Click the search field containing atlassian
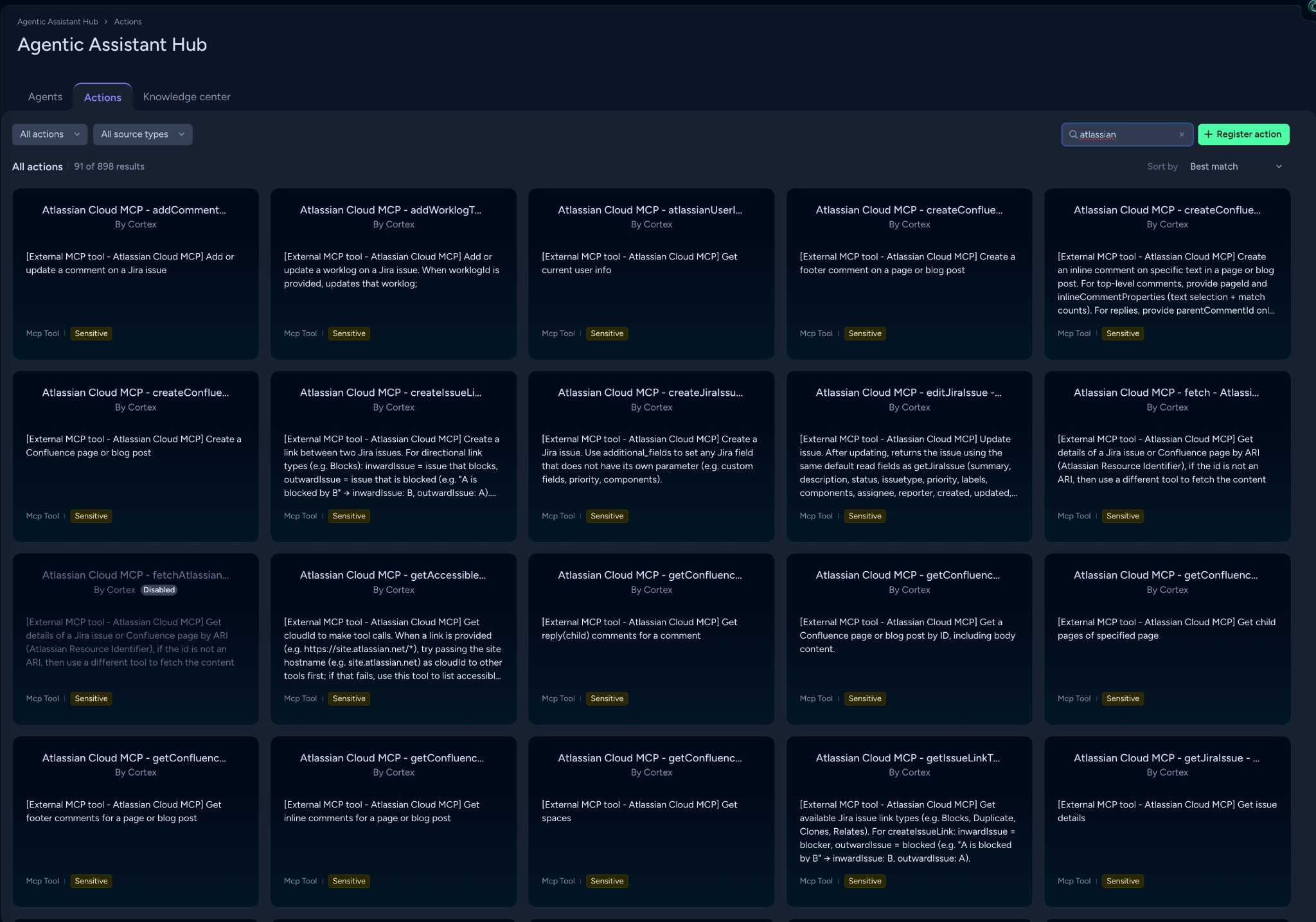This screenshot has width=1316, height=922. point(1127,134)
